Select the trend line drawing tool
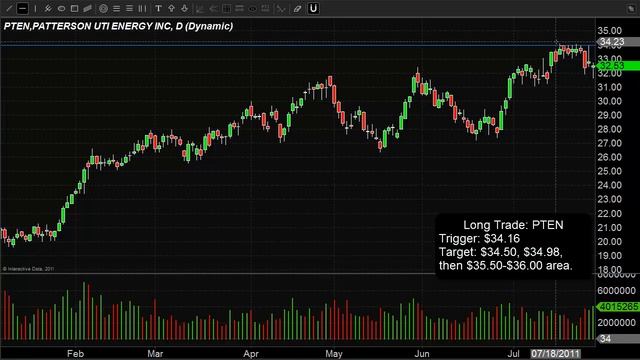640x360 pixels. 9,8
